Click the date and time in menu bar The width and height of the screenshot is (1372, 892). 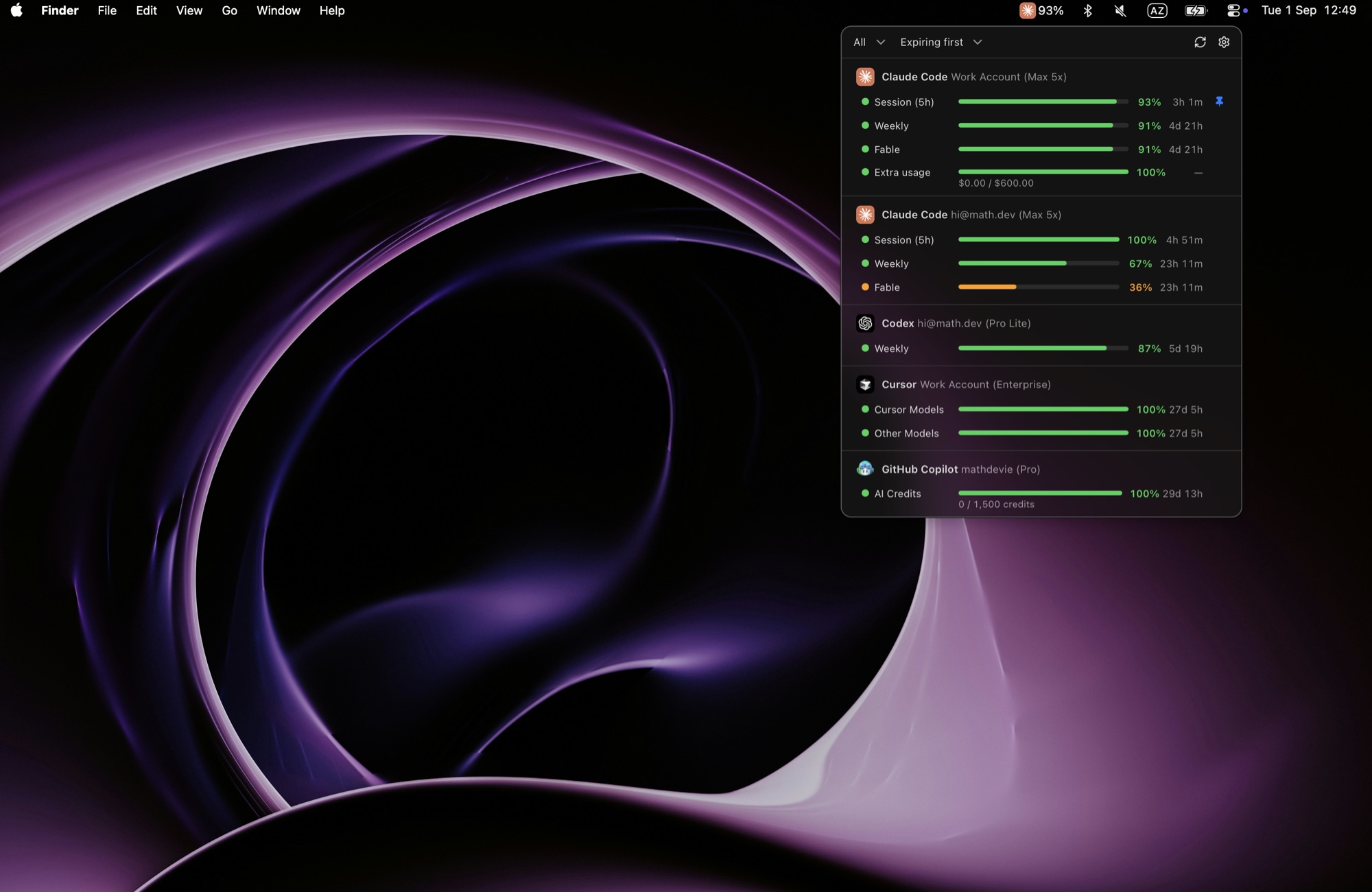(1309, 10)
